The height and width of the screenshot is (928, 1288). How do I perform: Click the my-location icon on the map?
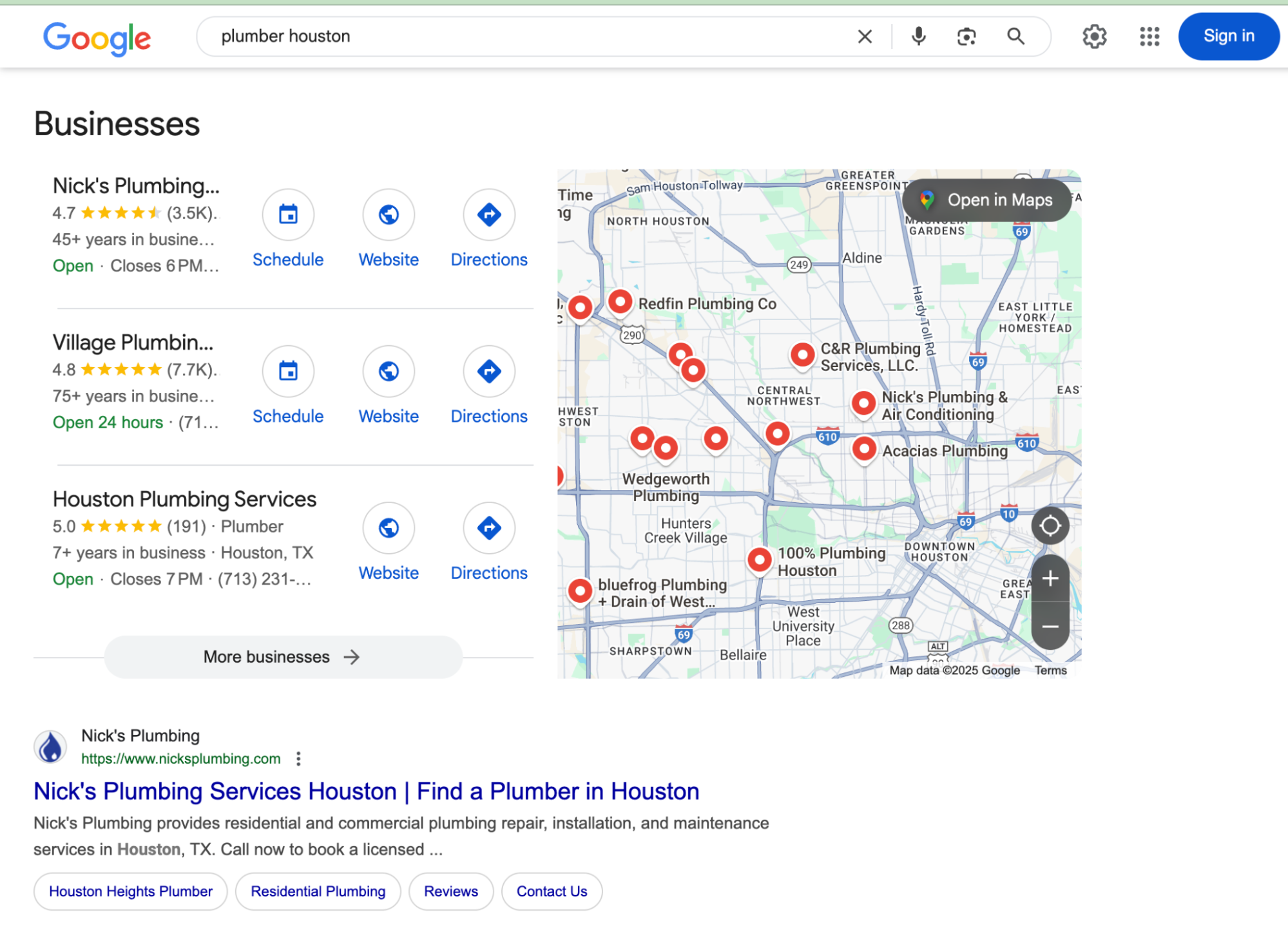point(1050,525)
